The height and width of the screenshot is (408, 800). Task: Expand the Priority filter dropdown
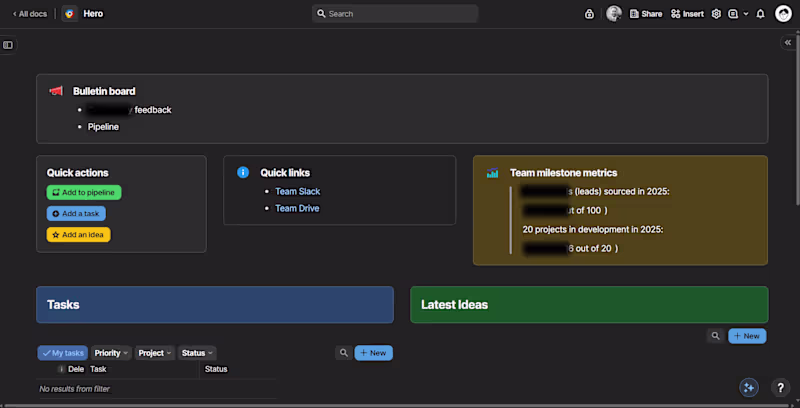point(111,353)
